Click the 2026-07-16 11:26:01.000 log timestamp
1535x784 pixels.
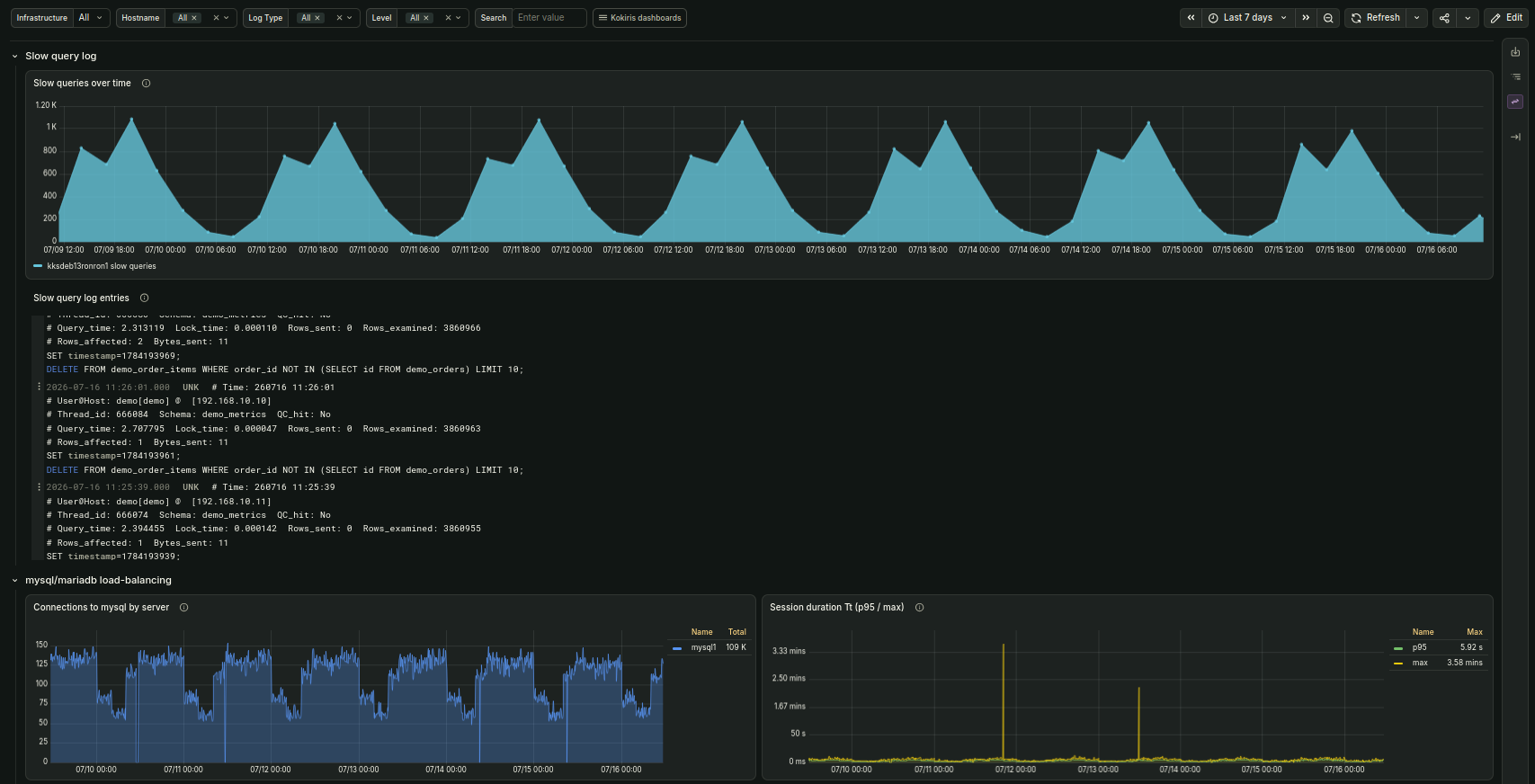(108, 388)
